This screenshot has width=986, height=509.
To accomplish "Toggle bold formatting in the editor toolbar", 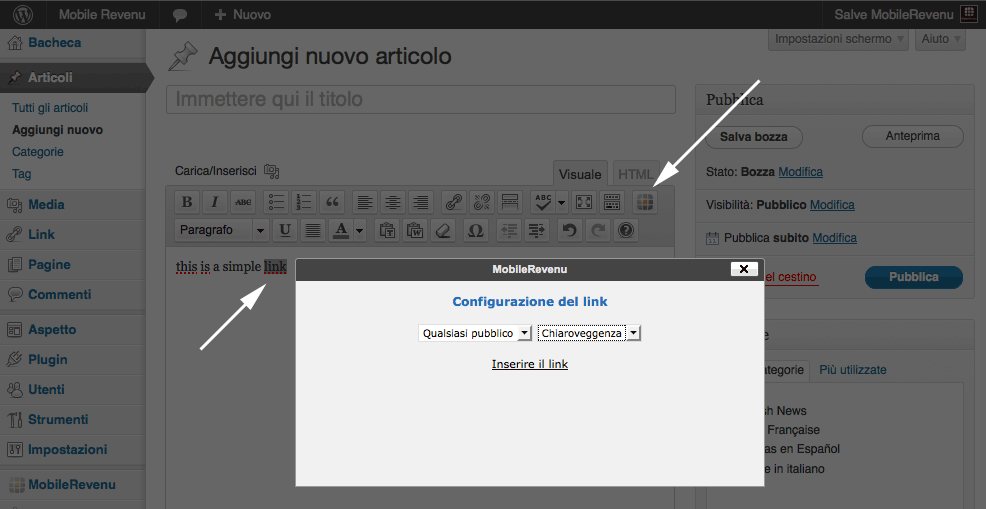I will tap(187, 202).
